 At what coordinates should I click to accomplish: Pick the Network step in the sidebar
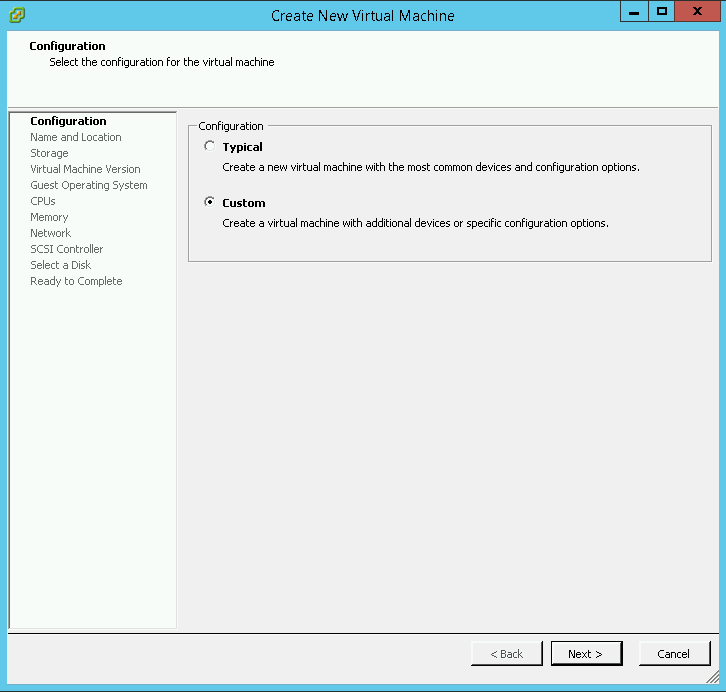tap(50, 233)
